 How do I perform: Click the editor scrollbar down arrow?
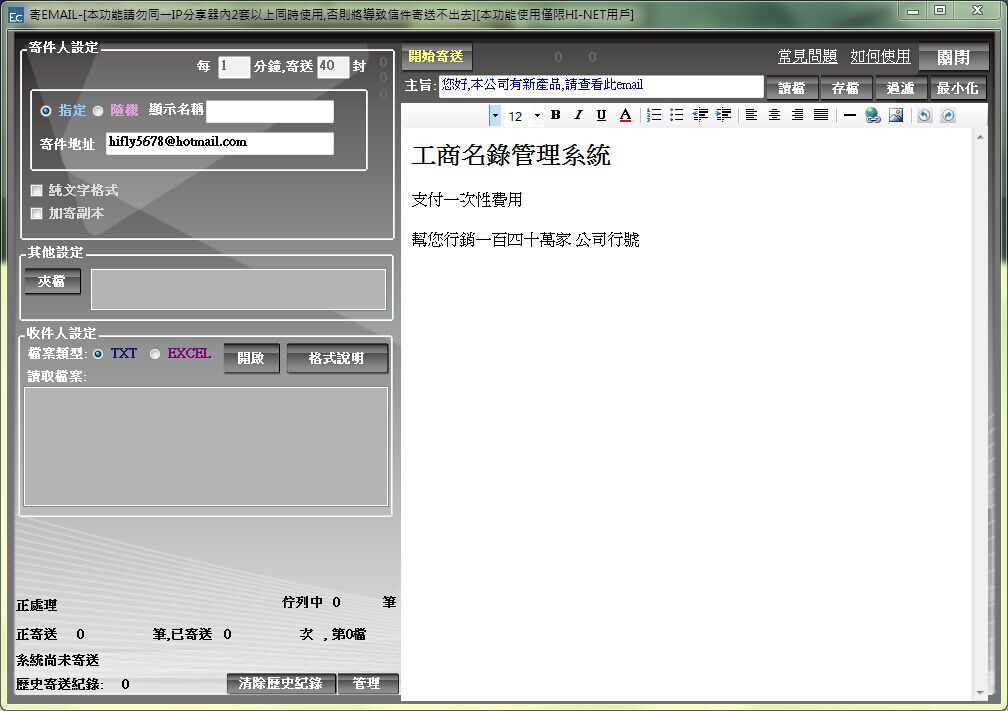[x=980, y=693]
